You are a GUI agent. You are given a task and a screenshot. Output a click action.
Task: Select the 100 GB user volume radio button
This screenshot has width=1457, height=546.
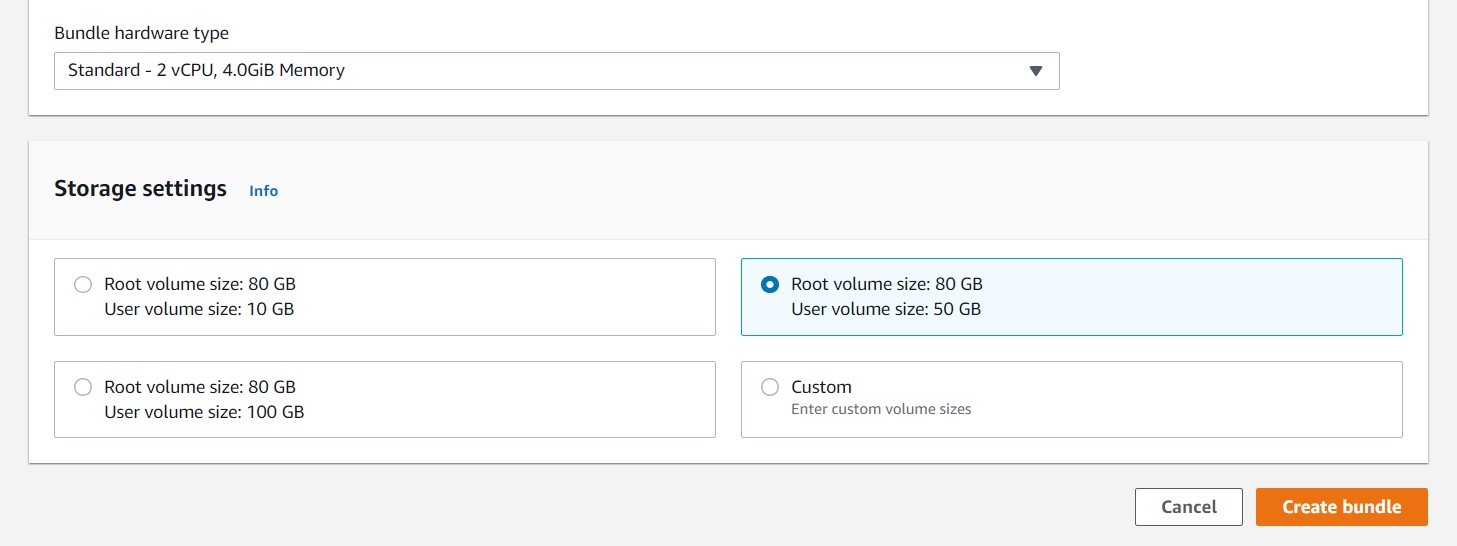point(83,387)
